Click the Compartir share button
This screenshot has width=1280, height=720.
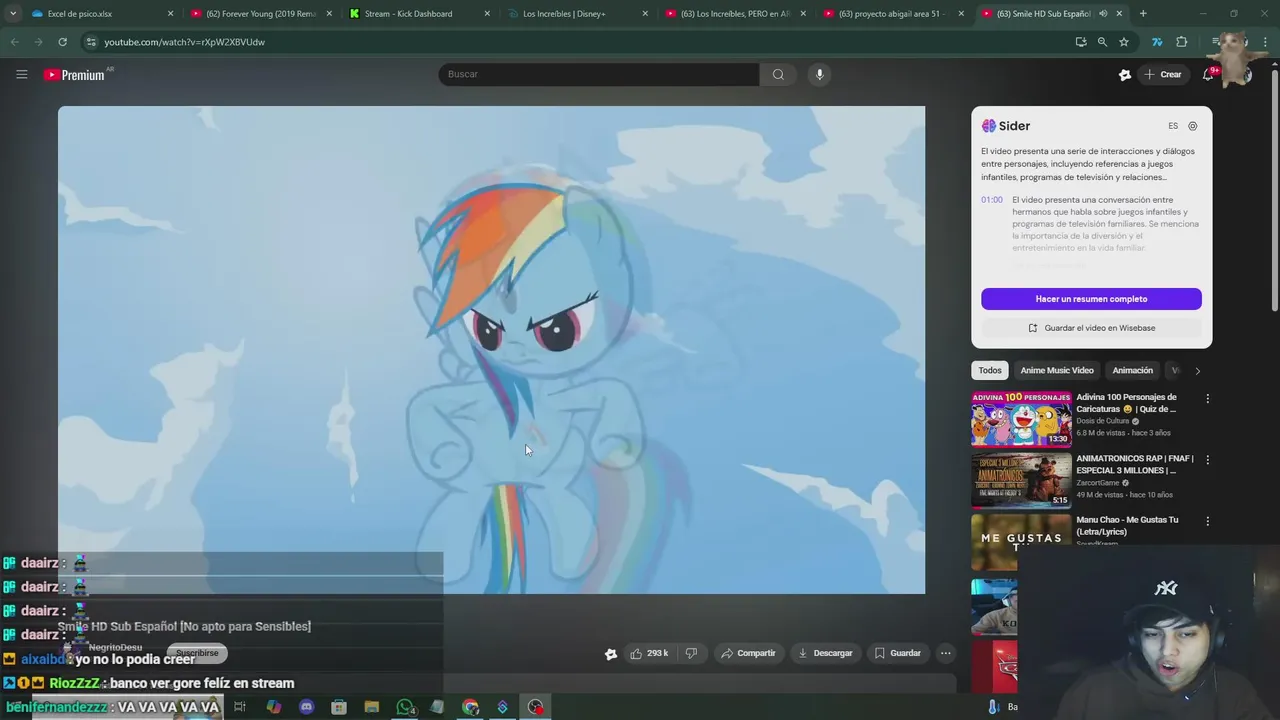(748, 653)
